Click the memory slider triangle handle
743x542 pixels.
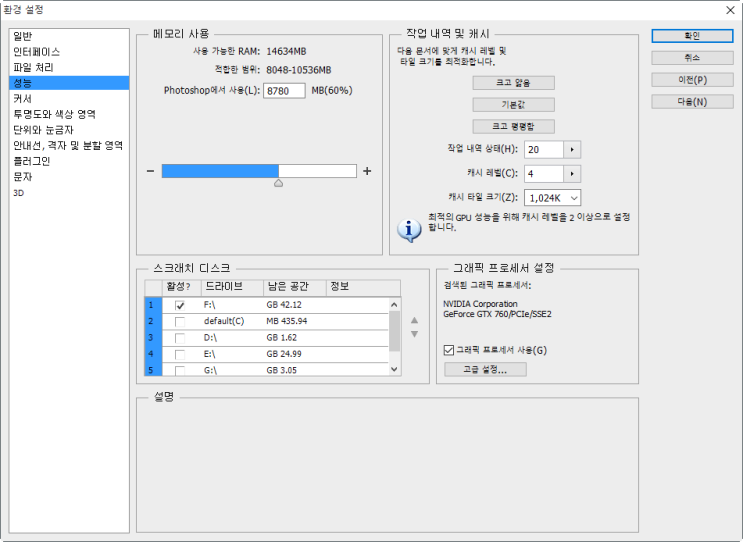[279, 183]
